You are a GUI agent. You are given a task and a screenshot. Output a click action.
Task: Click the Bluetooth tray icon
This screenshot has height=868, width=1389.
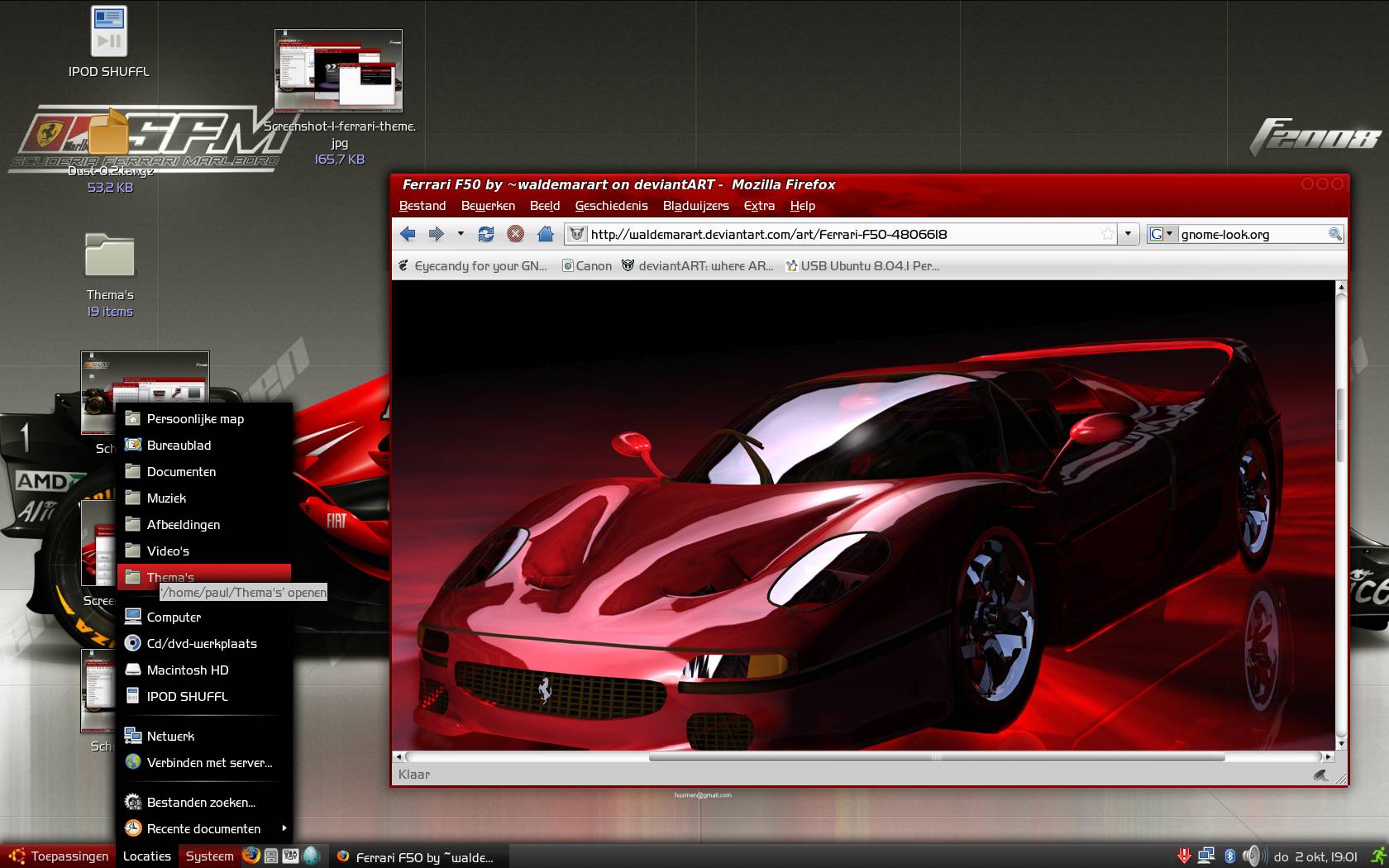tap(1229, 856)
